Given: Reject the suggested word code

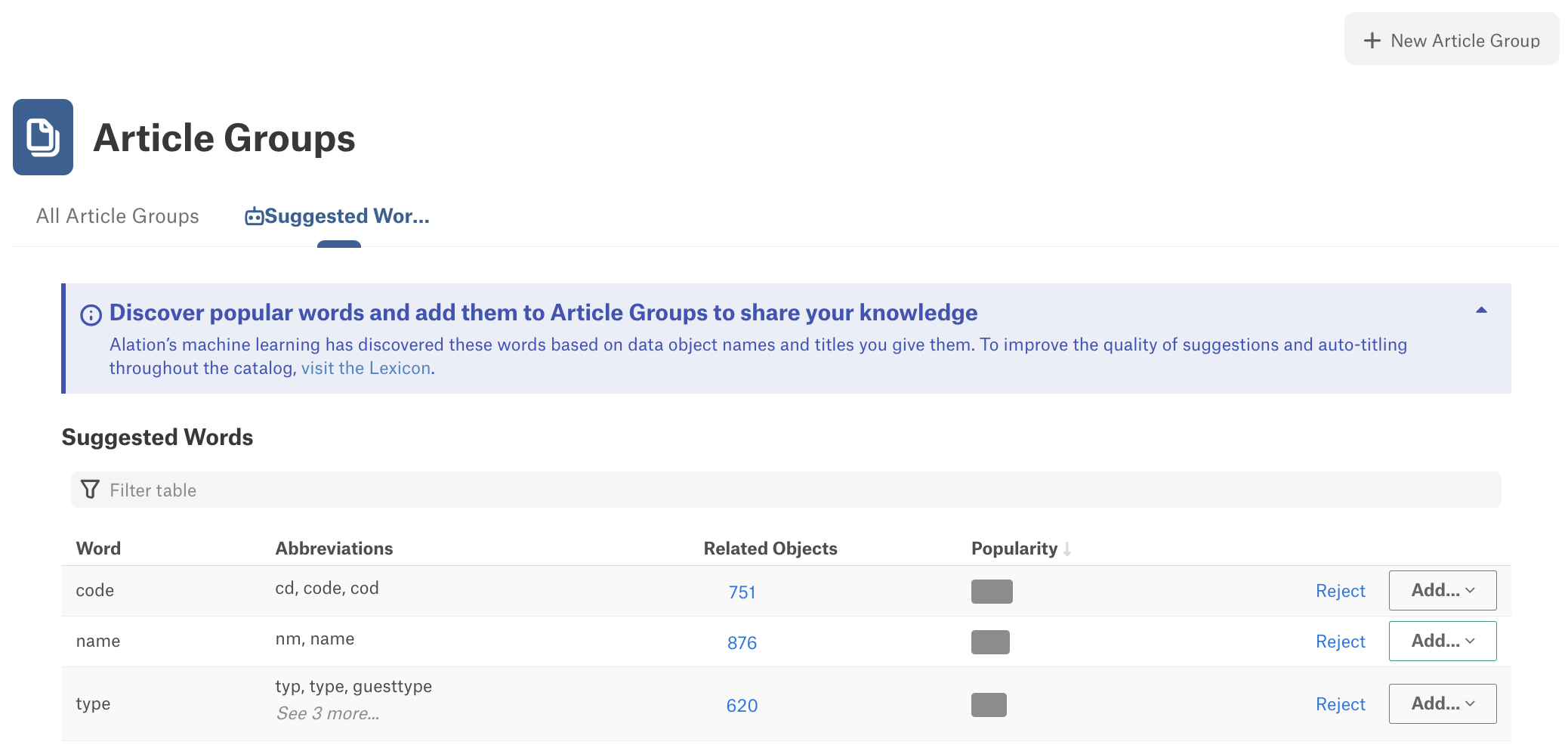Looking at the screenshot, I should pos(1341,591).
